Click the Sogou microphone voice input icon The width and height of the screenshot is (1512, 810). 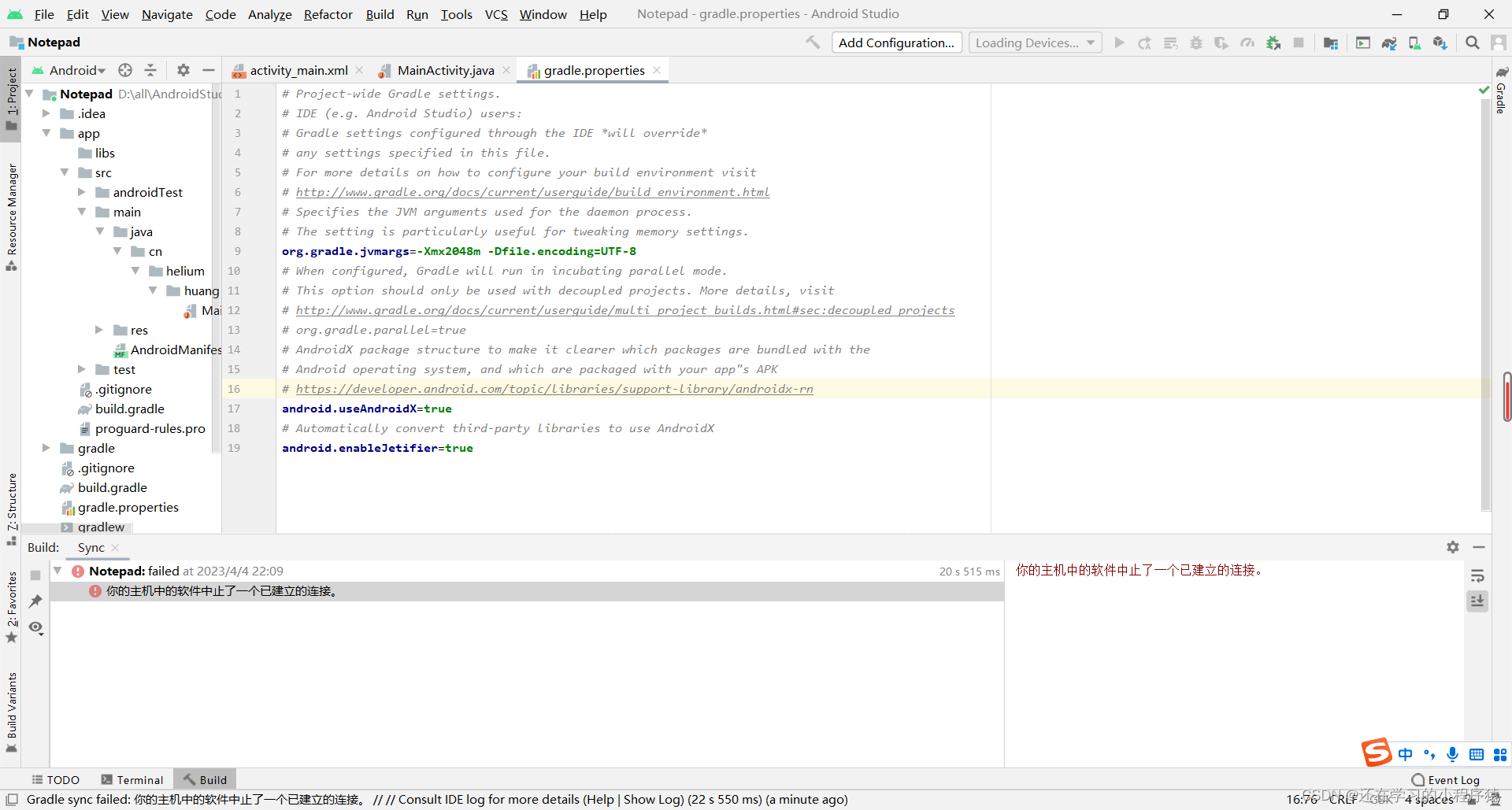1452,754
